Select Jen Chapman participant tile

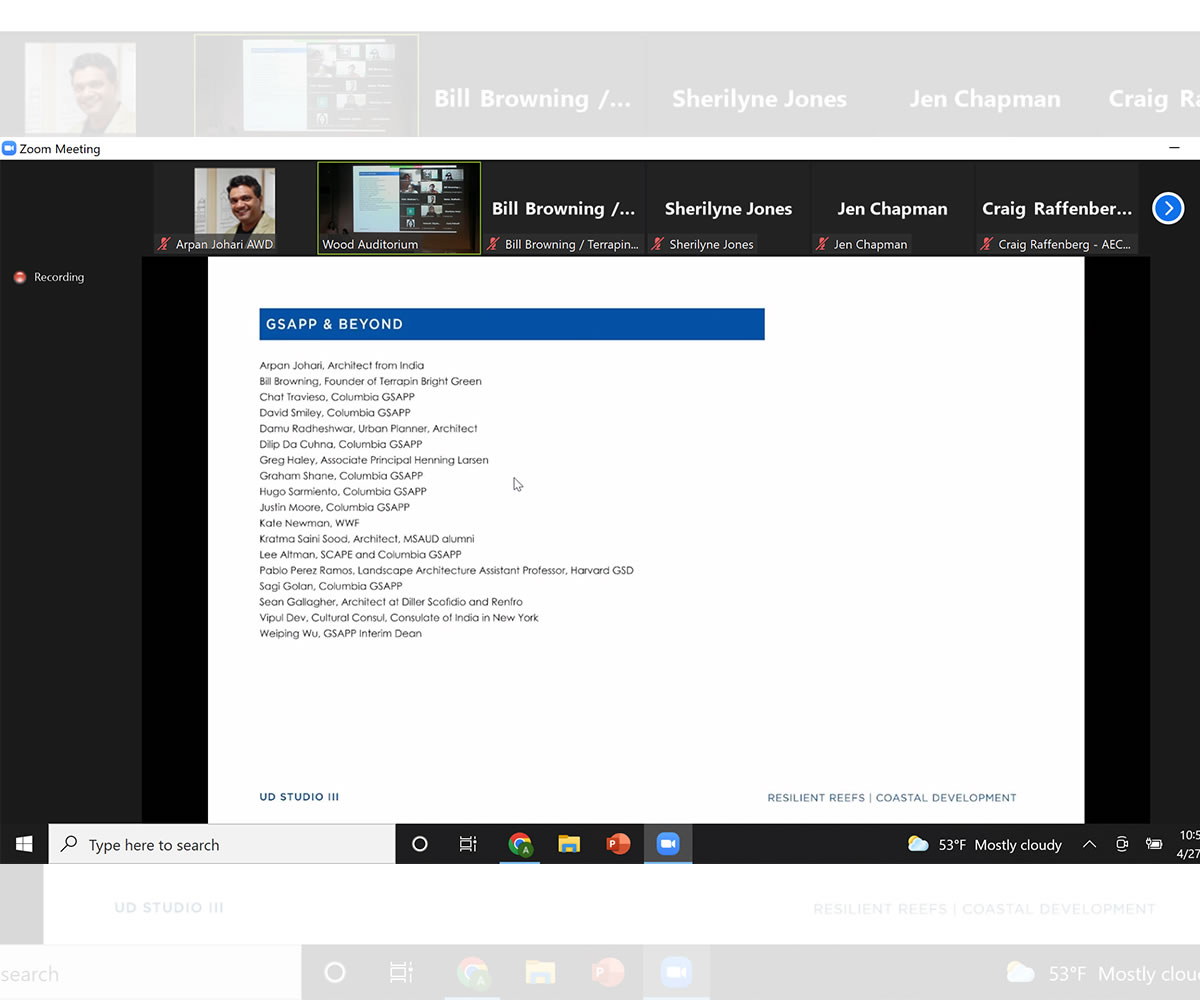click(x=892, y=208)
